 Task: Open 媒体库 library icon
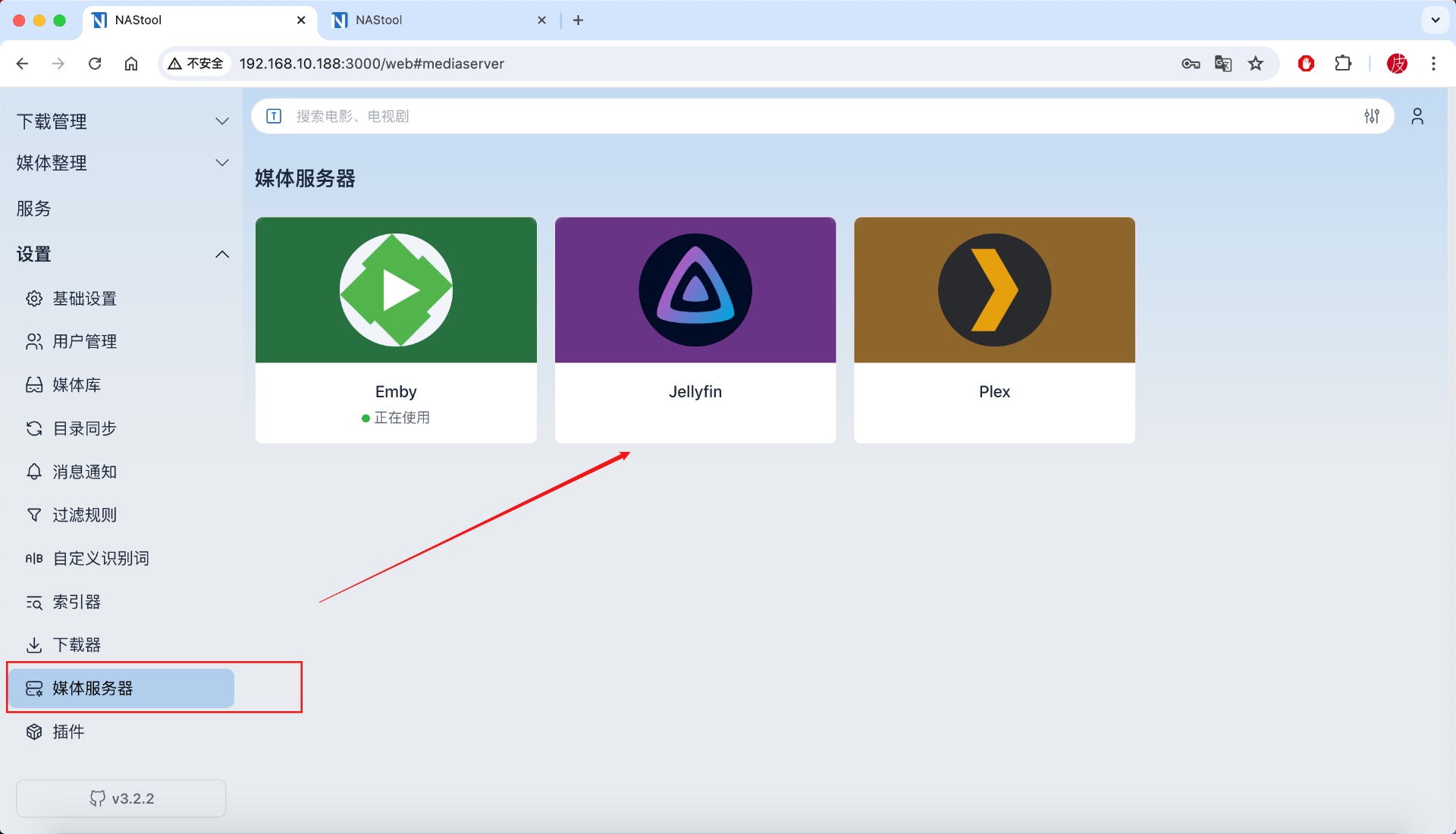tap(34, 385)
